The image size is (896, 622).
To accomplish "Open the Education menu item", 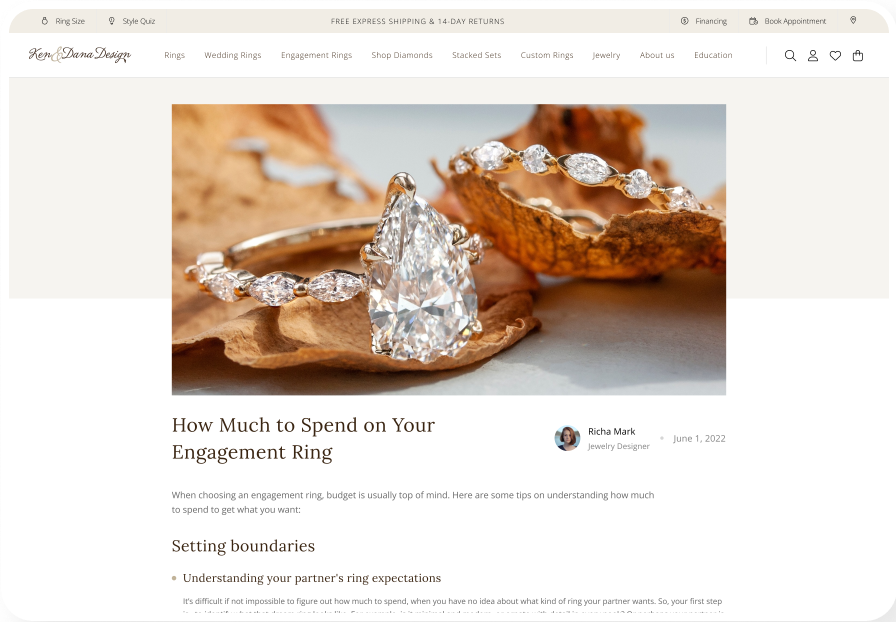I will [713, 55].
